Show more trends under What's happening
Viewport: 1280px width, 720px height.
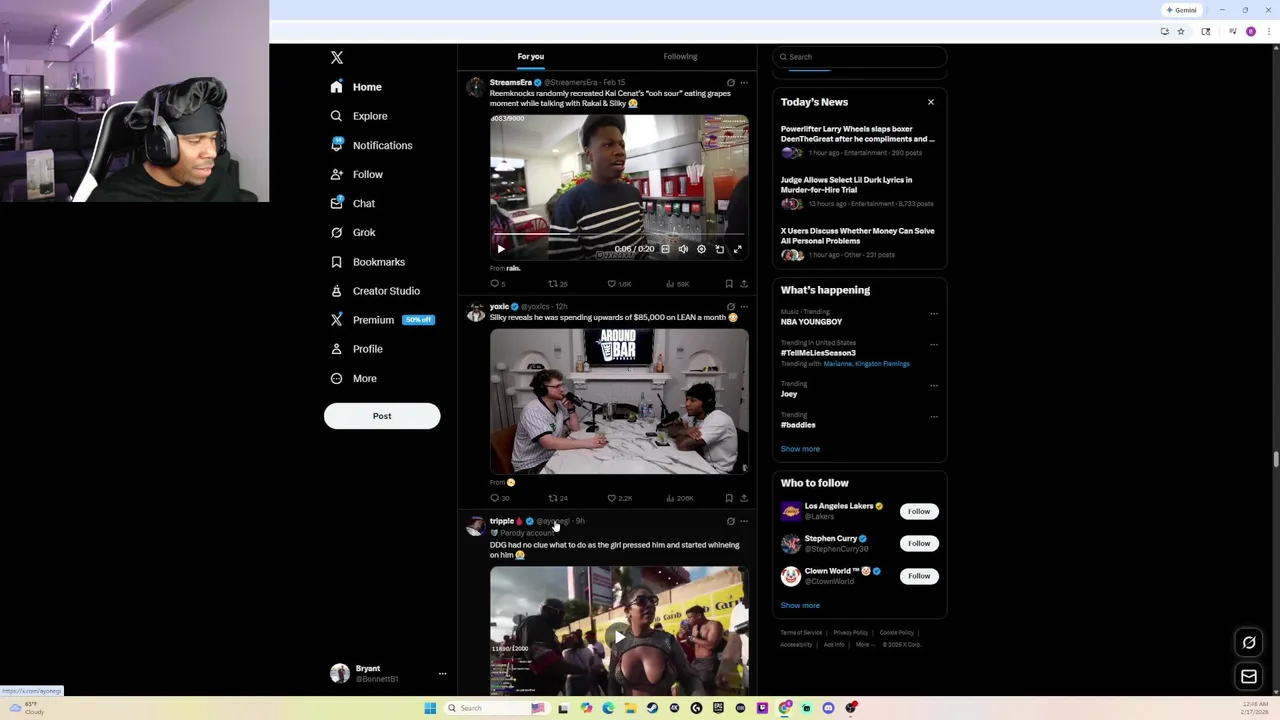800,449
